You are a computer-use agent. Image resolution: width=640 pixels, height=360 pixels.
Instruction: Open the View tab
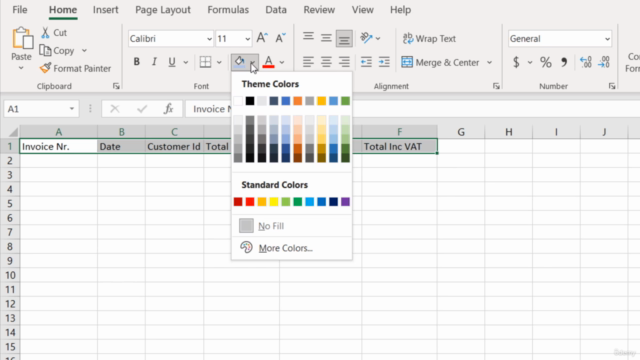[x=362, y=10]
